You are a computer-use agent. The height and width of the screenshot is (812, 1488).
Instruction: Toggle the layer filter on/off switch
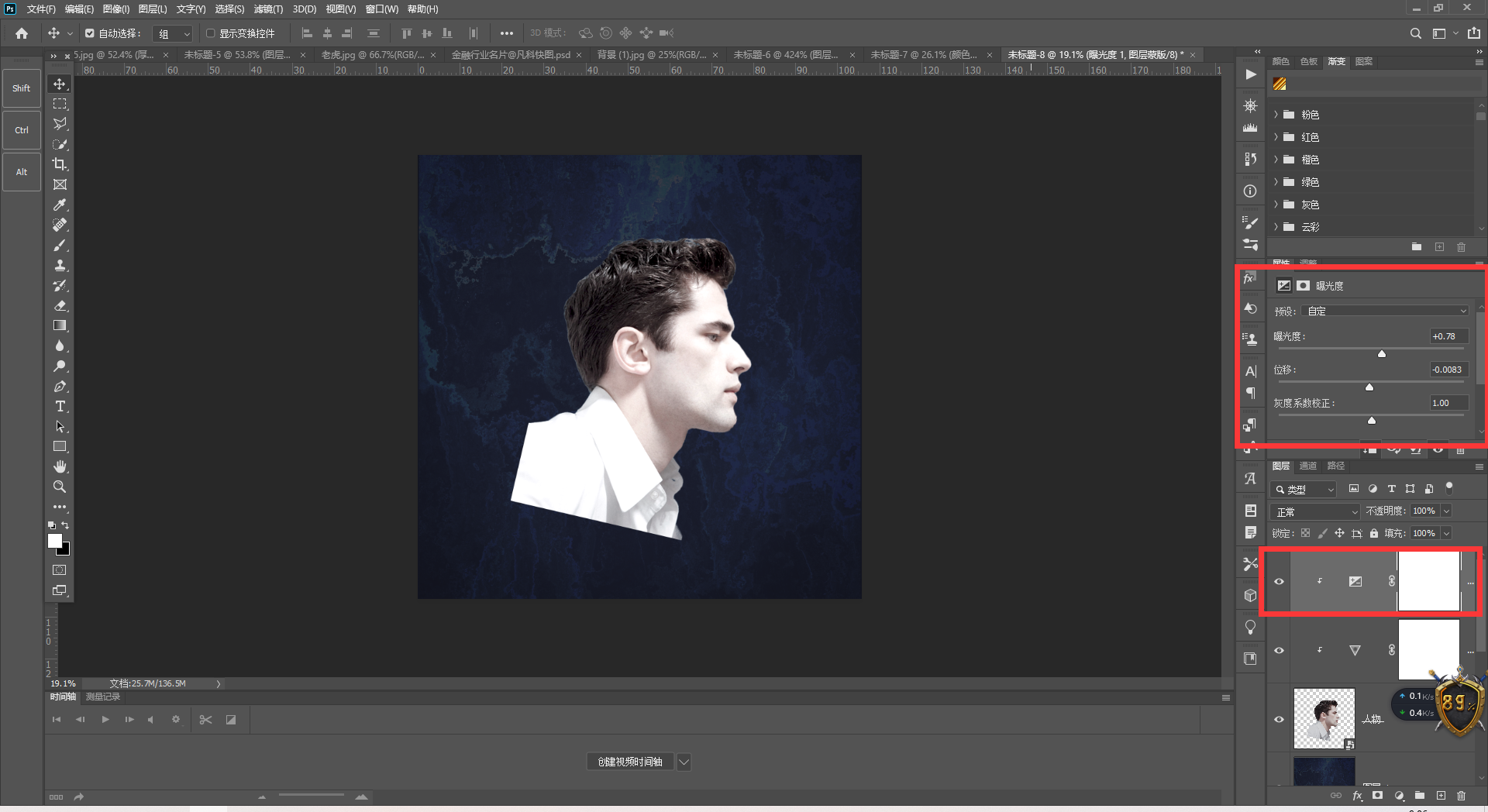tap(1449, 487)
